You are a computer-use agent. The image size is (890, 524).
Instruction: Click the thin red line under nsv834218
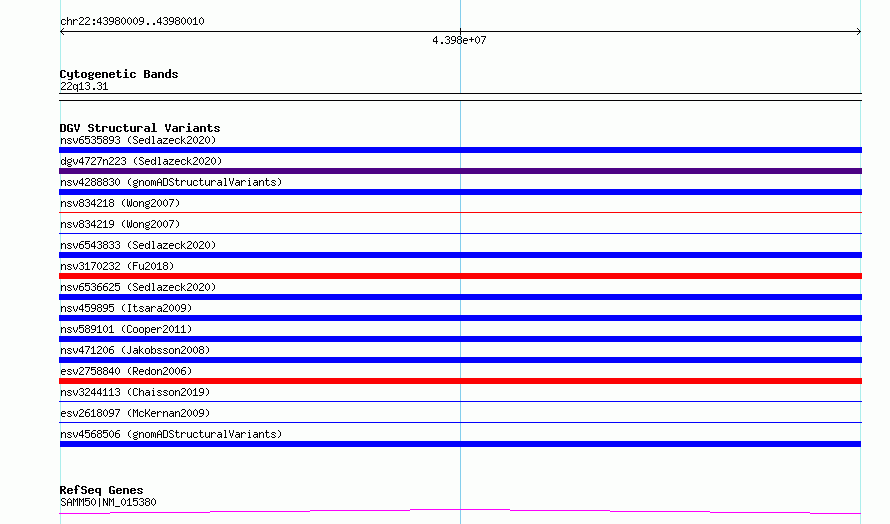tap(460, 212)
